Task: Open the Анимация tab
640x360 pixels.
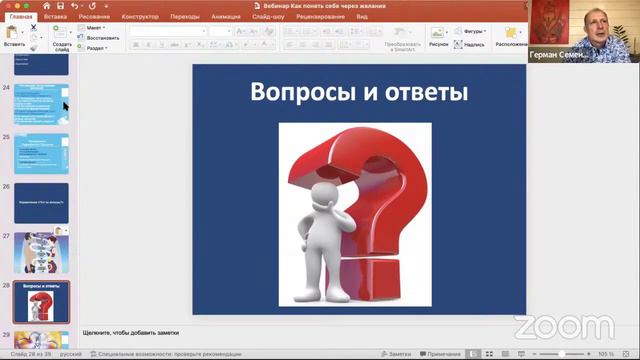Action: pyautogui.click(x=226, y=17)
